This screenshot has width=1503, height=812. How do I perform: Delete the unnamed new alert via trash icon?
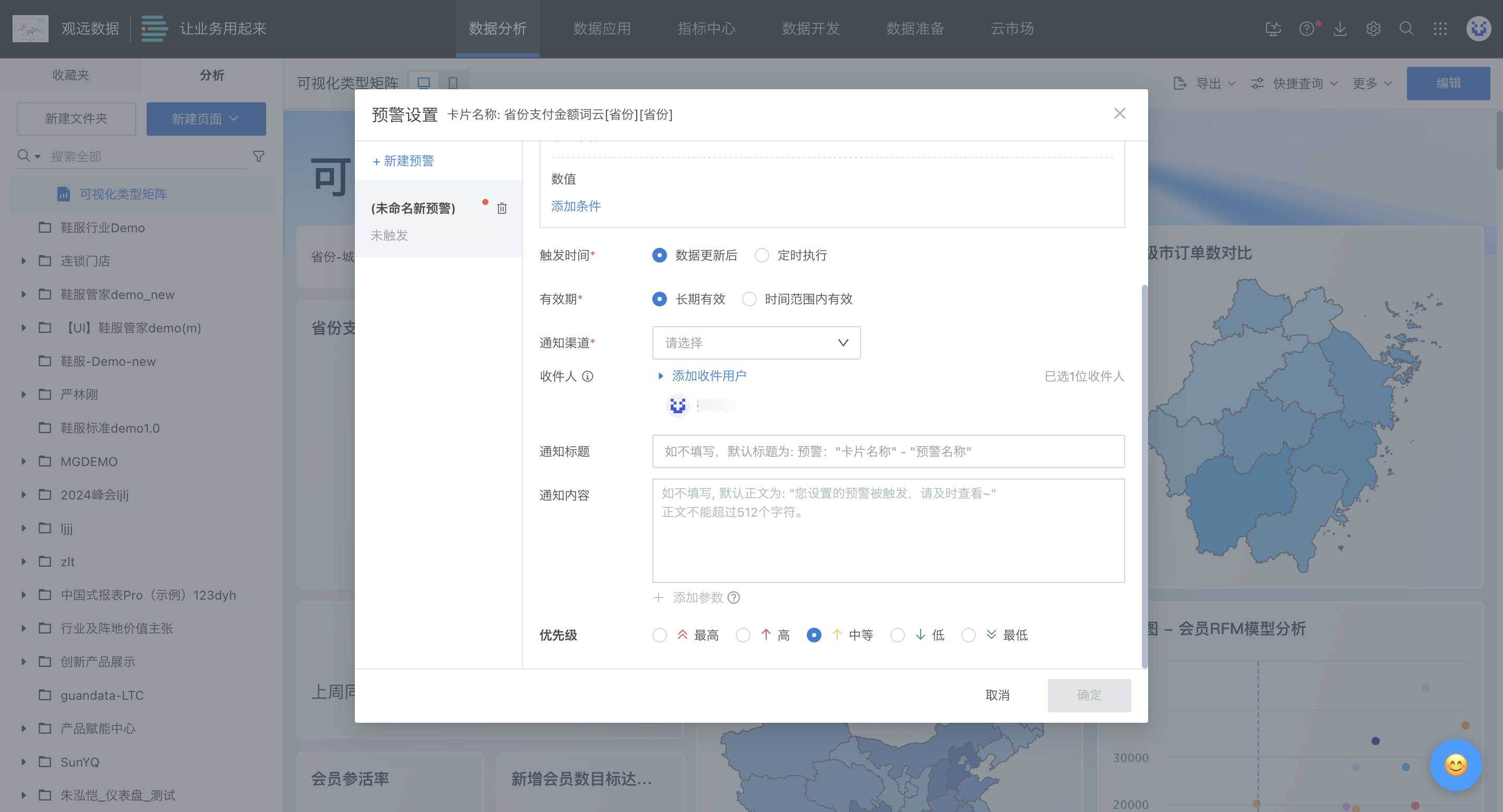(x=502, y=208)
